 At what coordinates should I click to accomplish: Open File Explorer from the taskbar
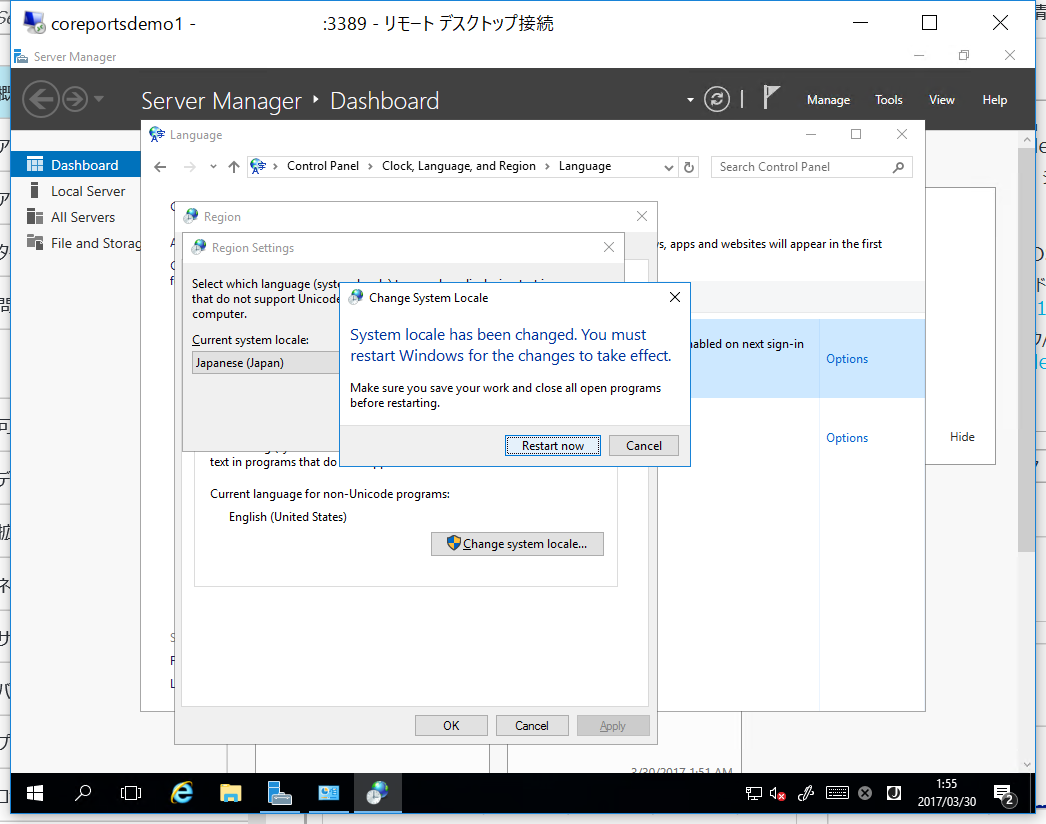pyautogui.click(x=231, y=793)
